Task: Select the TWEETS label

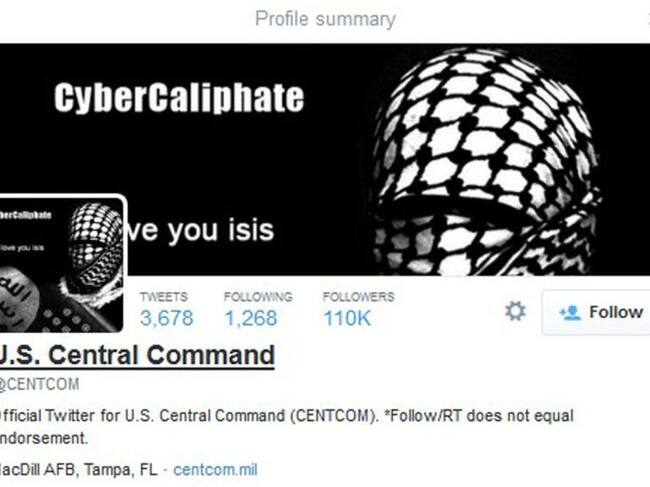Action: coord(164,297)
